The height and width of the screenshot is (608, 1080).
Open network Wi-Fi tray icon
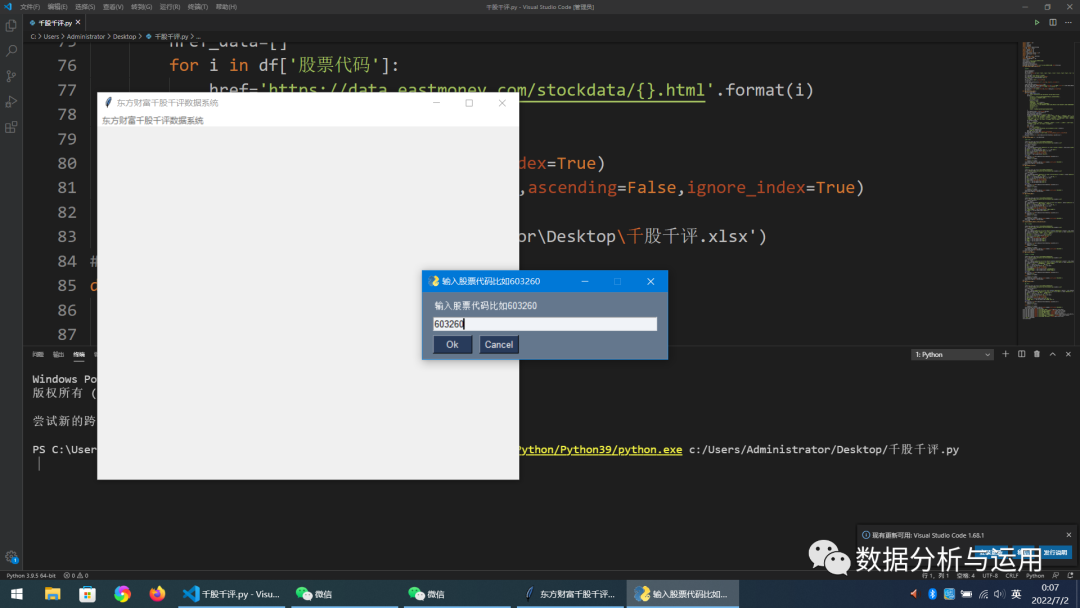pyautogui.click(x=984, y=594)
